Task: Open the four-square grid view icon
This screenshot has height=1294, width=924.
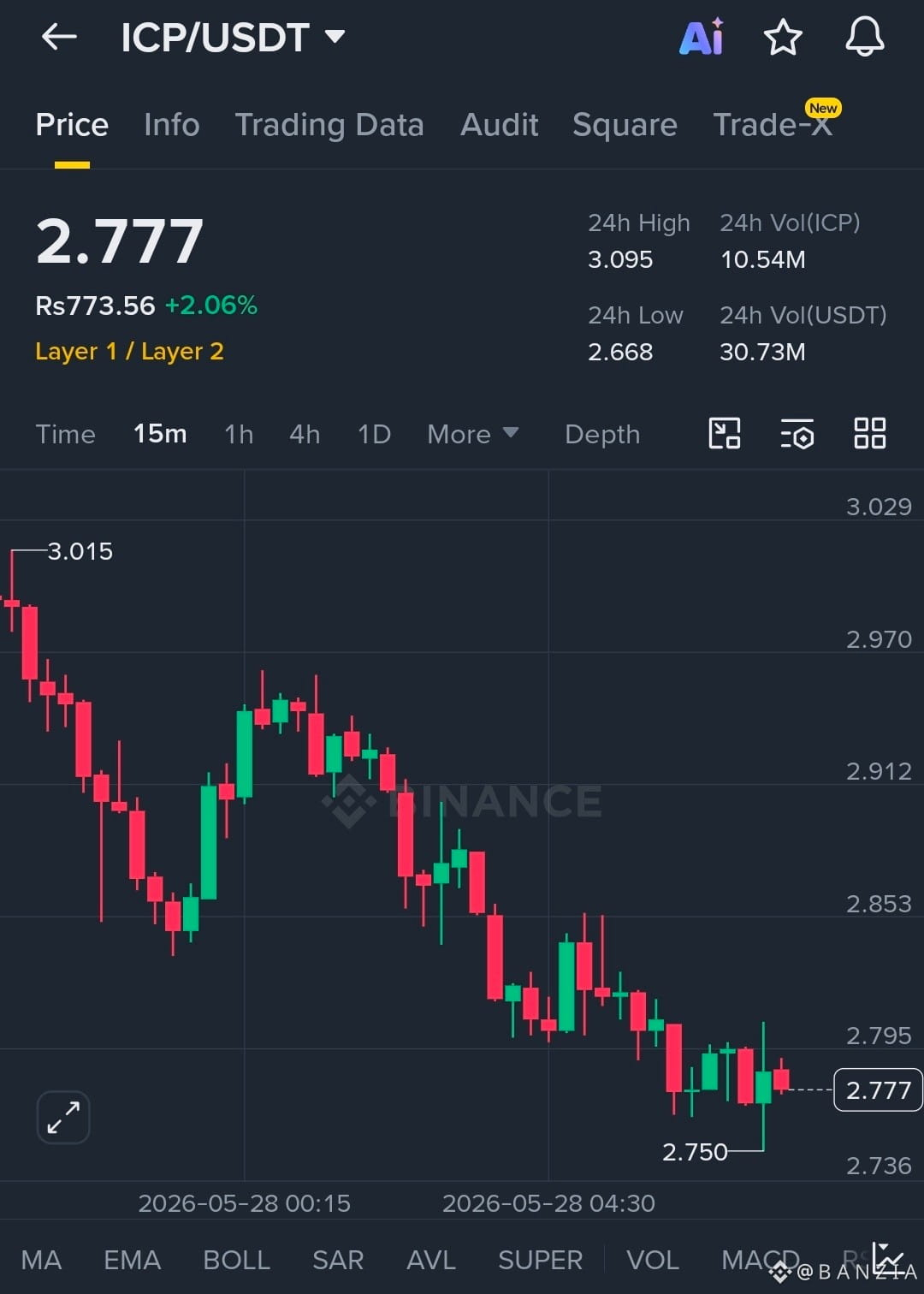Action: tap(870, 434)
